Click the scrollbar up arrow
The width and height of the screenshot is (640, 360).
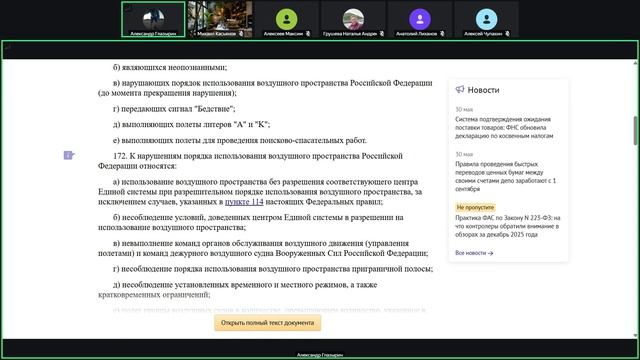click(636, 63)
